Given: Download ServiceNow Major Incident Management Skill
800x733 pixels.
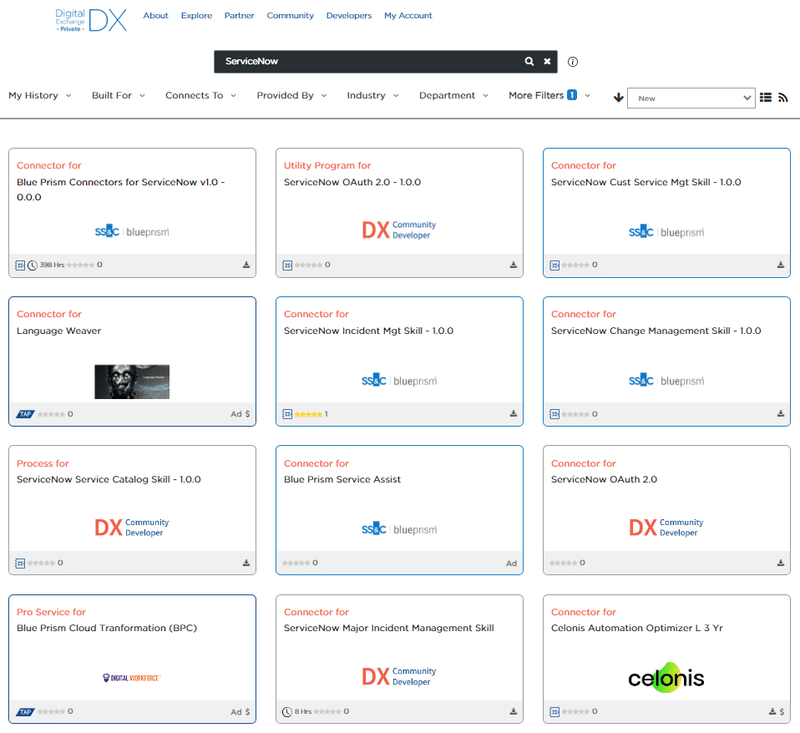Looking at the screenshot, I should tap(513, 712).
